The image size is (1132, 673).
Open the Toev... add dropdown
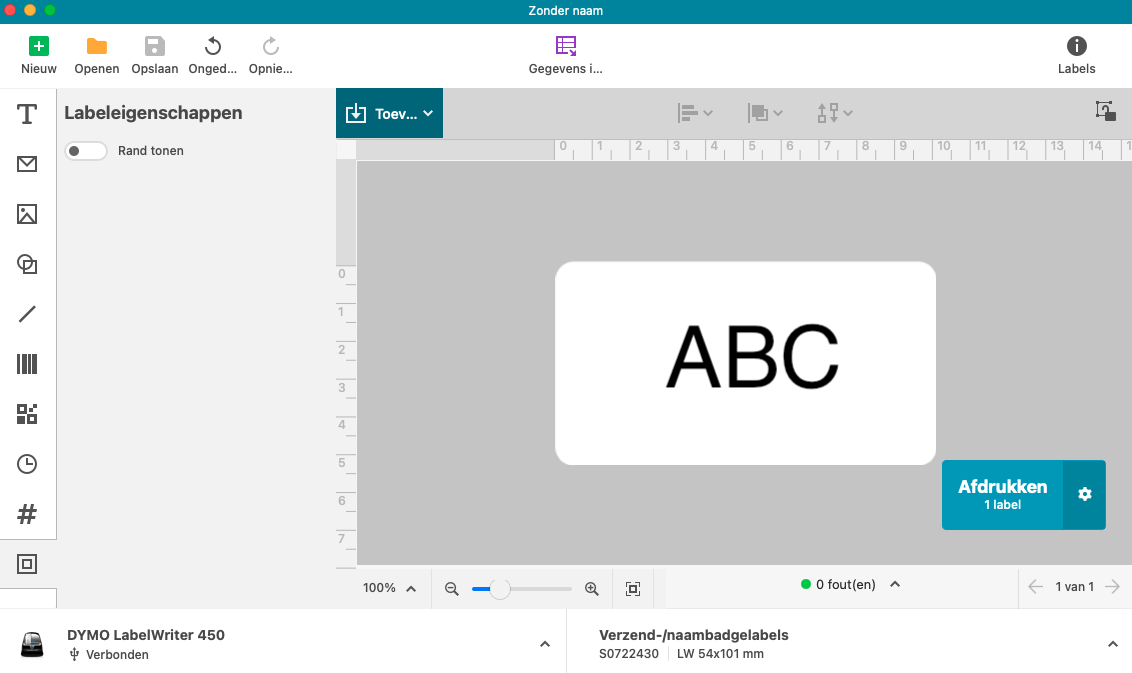tap(389, 113)
